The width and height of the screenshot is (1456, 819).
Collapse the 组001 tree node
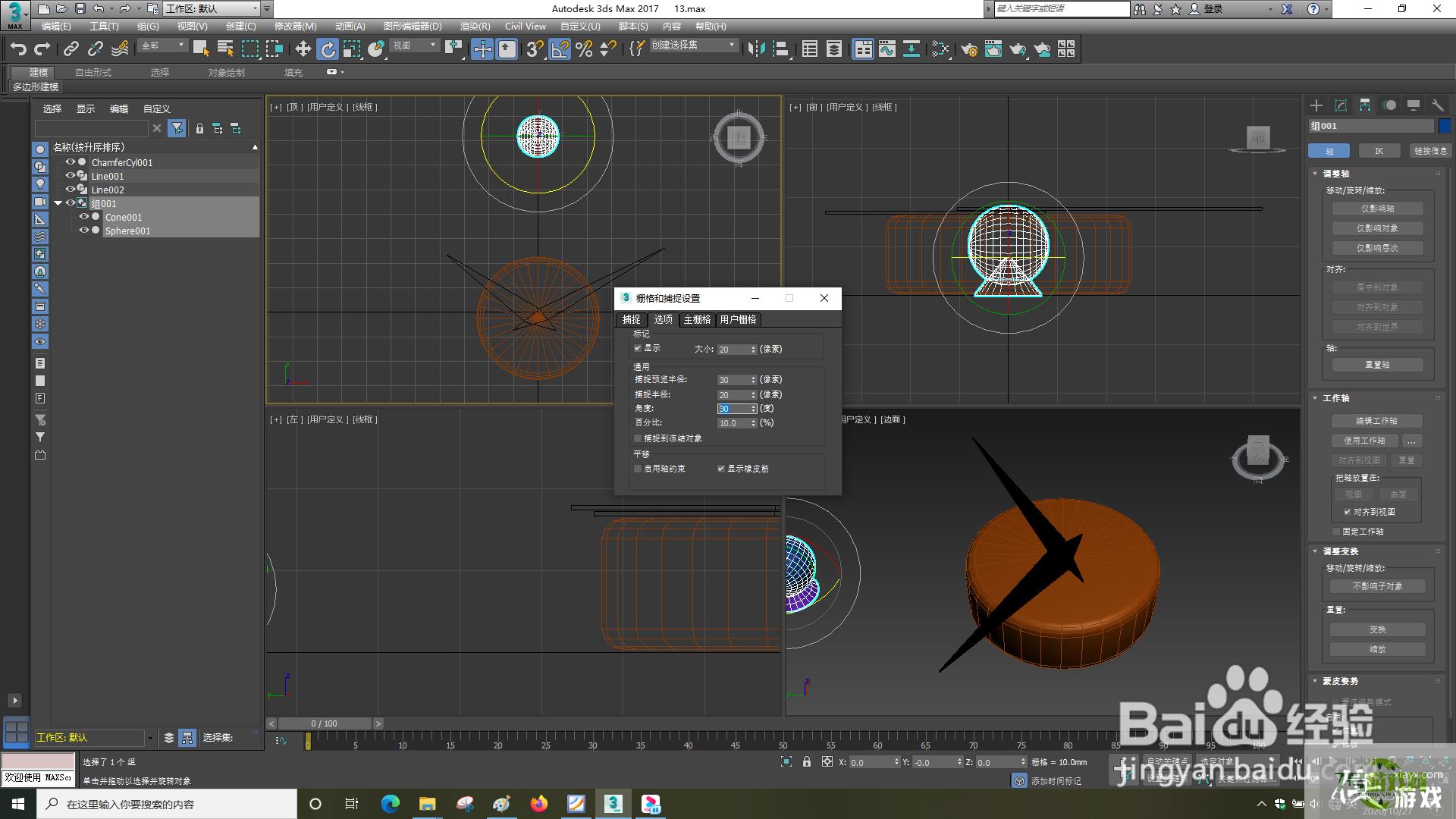click(58, 203)
